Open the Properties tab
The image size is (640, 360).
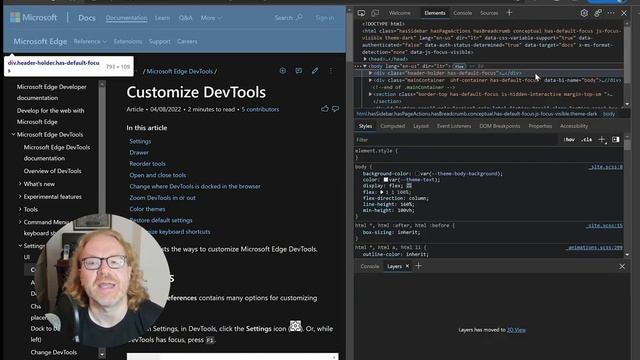[x=540, y=126]
